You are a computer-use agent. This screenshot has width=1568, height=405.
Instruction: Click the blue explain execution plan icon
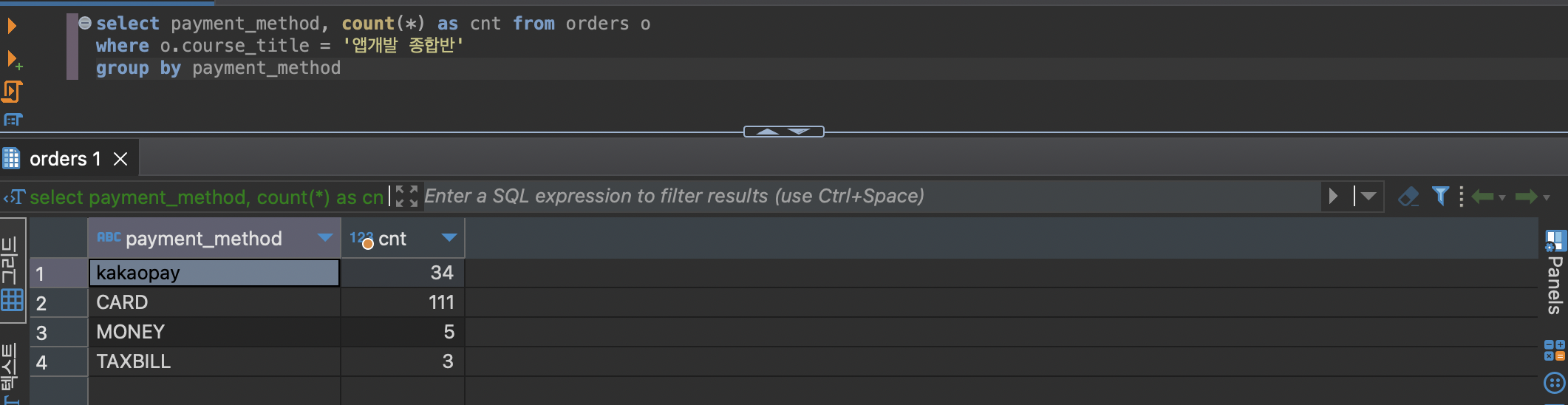[x=13, y=120]
